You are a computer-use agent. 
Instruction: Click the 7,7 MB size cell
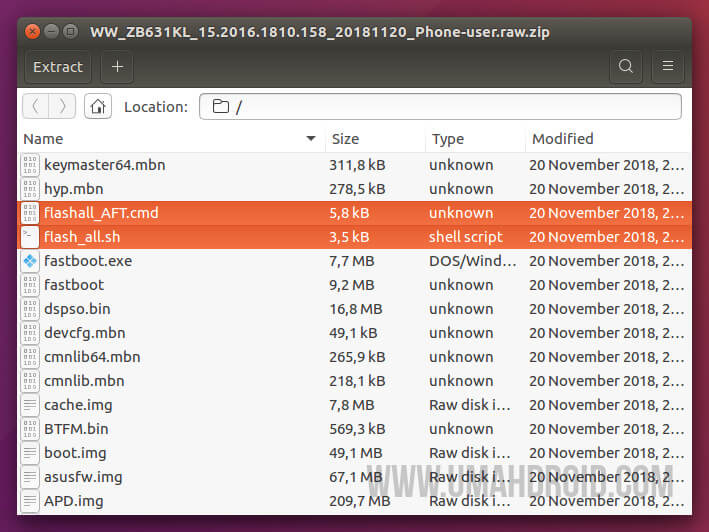click(352, 261)
